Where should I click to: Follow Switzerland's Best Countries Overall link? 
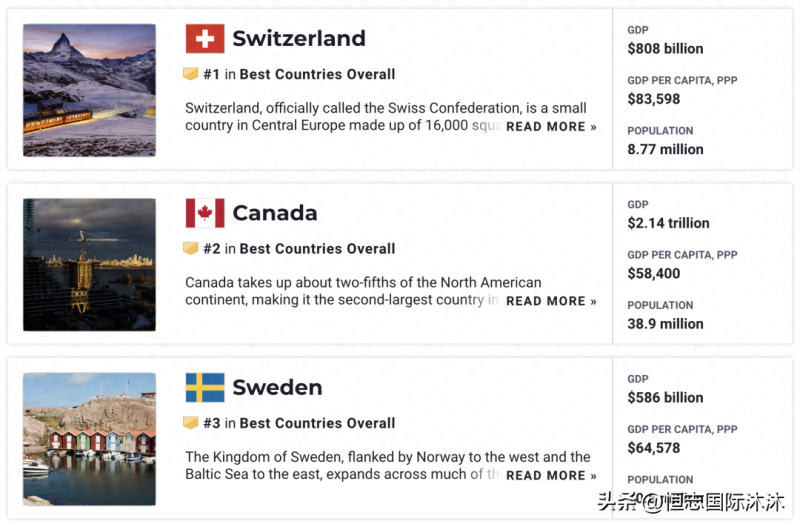tap(317, 74)
